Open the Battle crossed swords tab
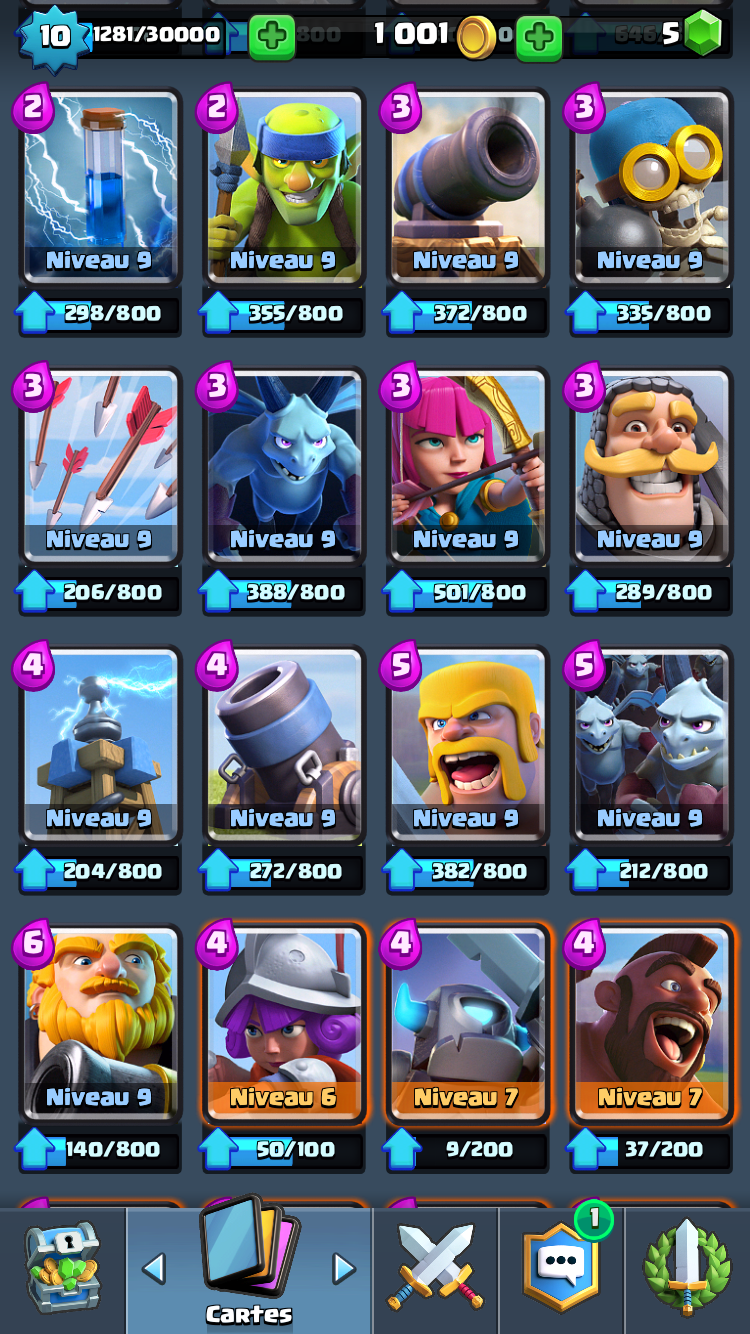Screen dimensions: 750x1334 click(436, 1267)
